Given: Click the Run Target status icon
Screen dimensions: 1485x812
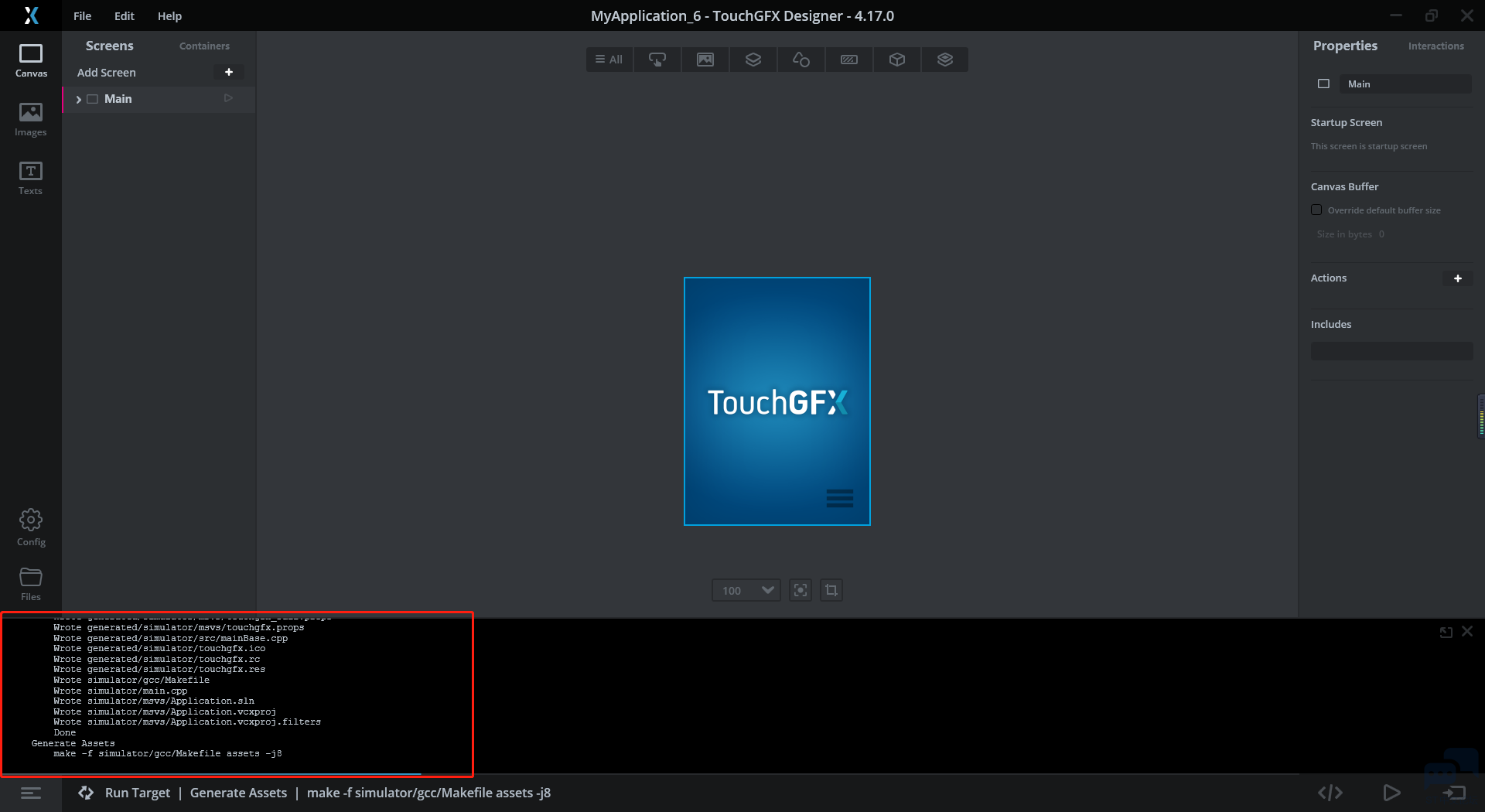Looking at the screenshot, I should pos(86,793).
